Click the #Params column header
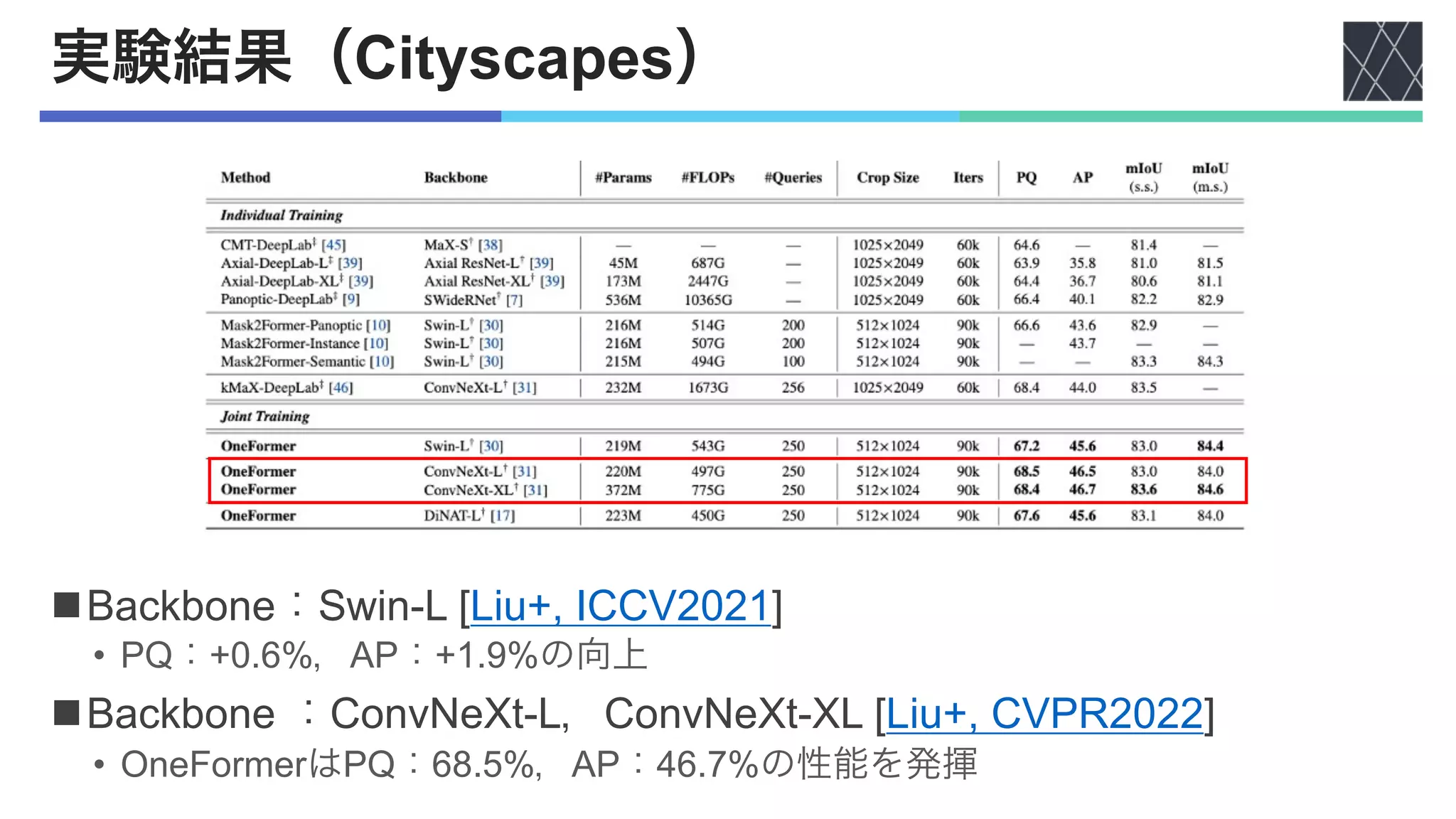This screenshot has height=819, width=1456. pos(623,178)
